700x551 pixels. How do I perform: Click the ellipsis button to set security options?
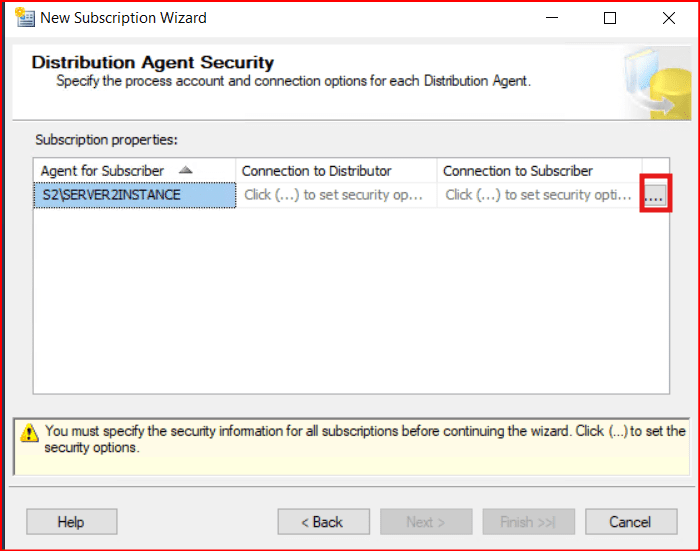click(x=654, y=195)
